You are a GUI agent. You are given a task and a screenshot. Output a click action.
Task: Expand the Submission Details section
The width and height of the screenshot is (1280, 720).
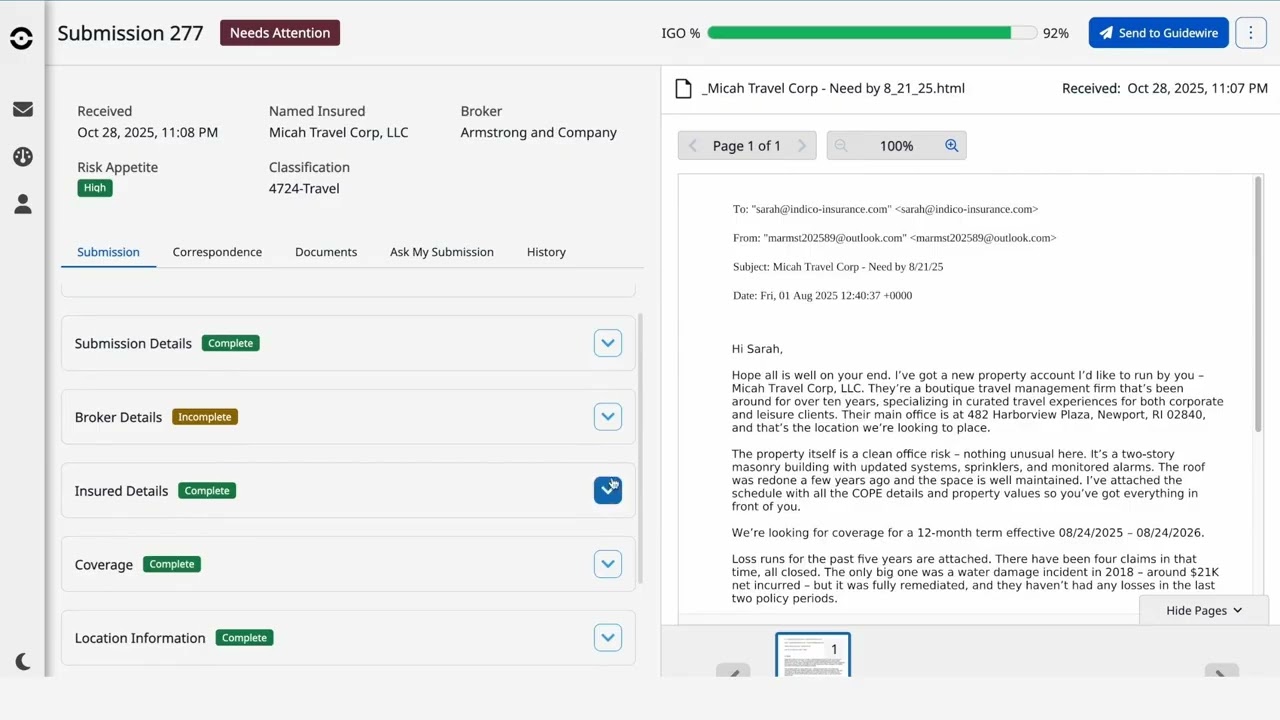(x=608, y=343)
